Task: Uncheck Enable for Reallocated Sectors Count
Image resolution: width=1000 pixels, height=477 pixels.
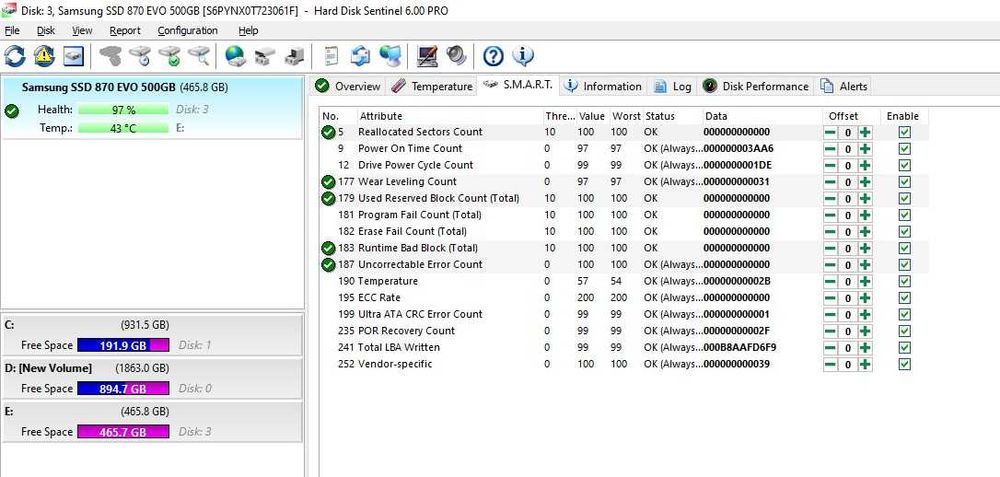Action: (904, 132)
